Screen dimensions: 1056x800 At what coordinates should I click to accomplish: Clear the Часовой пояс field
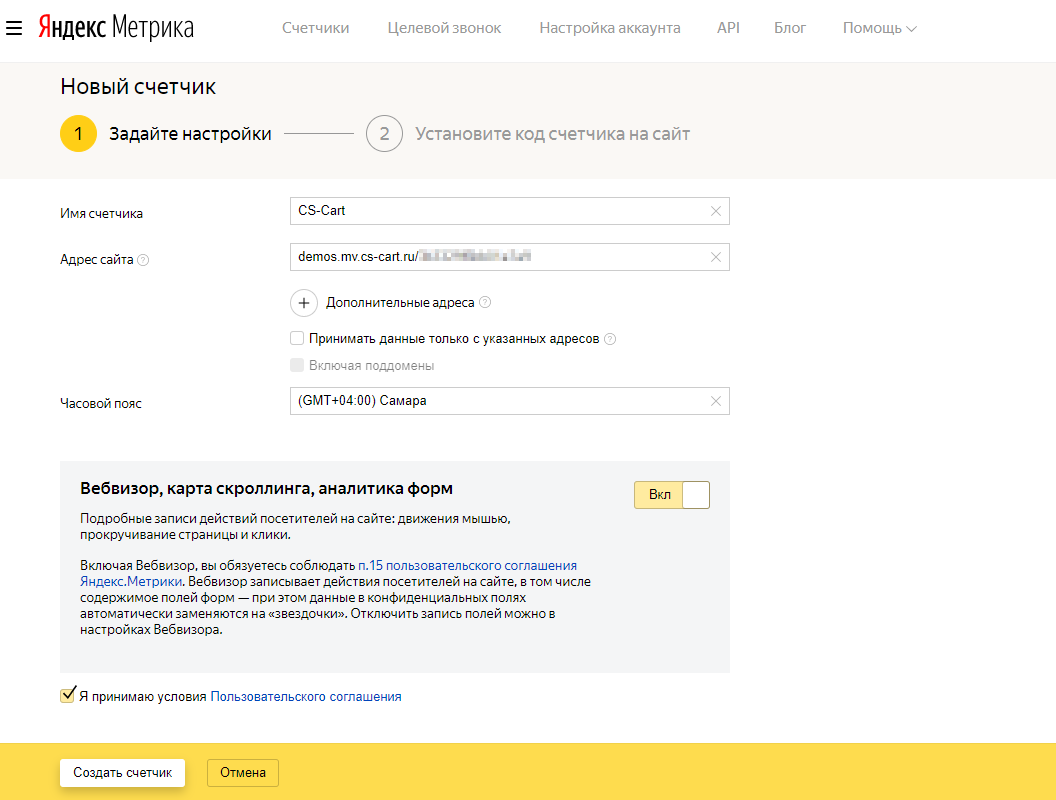[715, 401]
